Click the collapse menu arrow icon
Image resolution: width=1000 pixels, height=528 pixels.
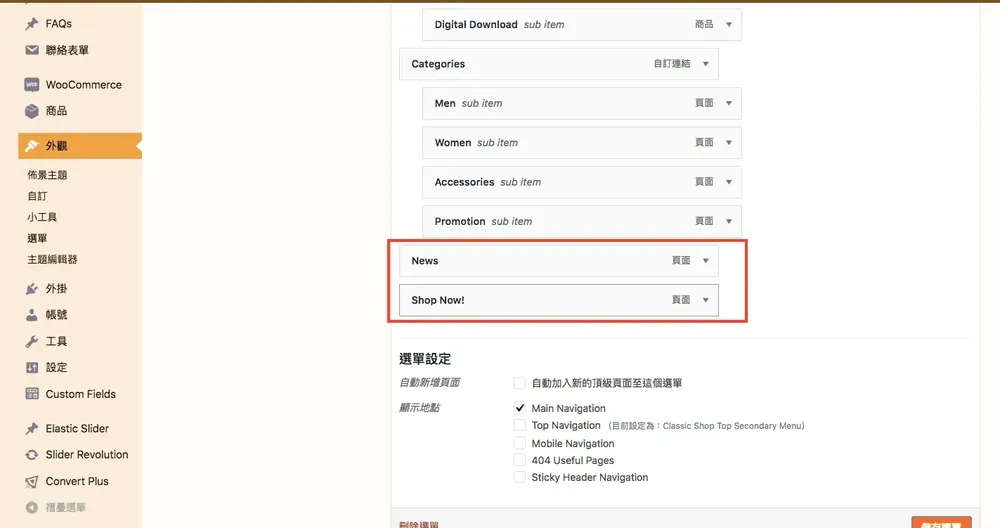tap(31, 508)
